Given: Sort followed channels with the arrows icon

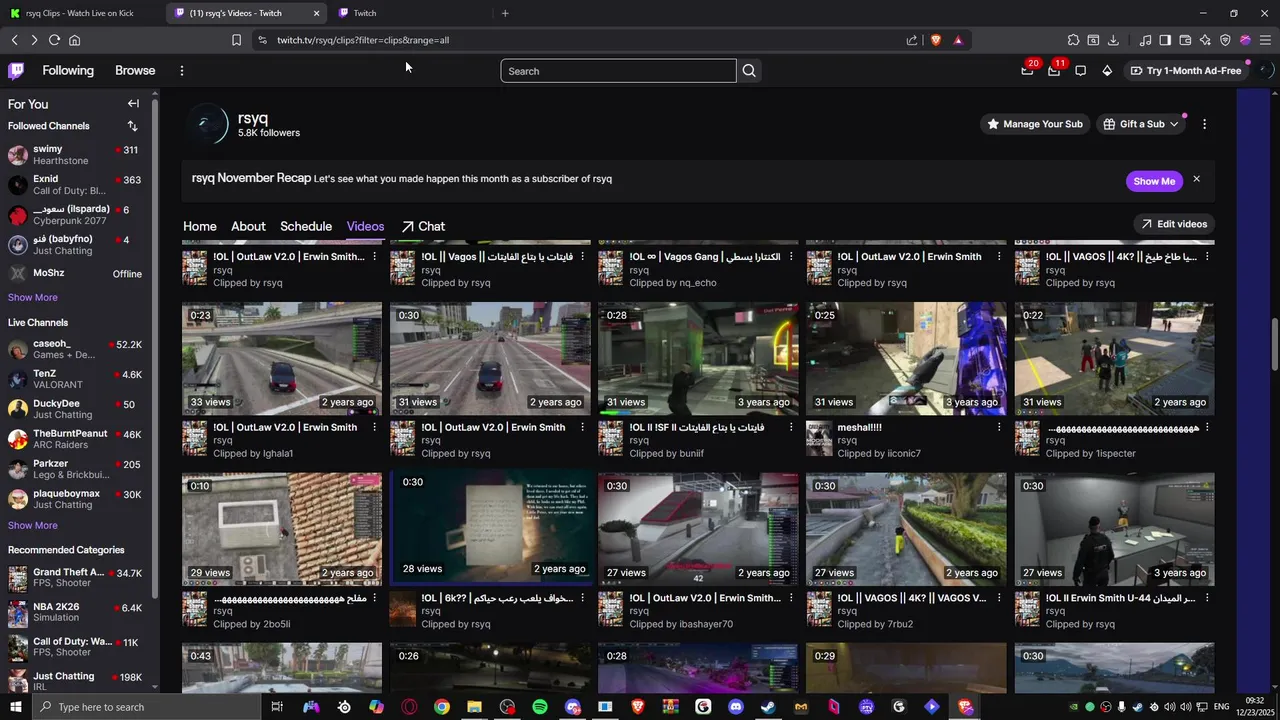Looking at the screenshot, I should pos(132,126).
